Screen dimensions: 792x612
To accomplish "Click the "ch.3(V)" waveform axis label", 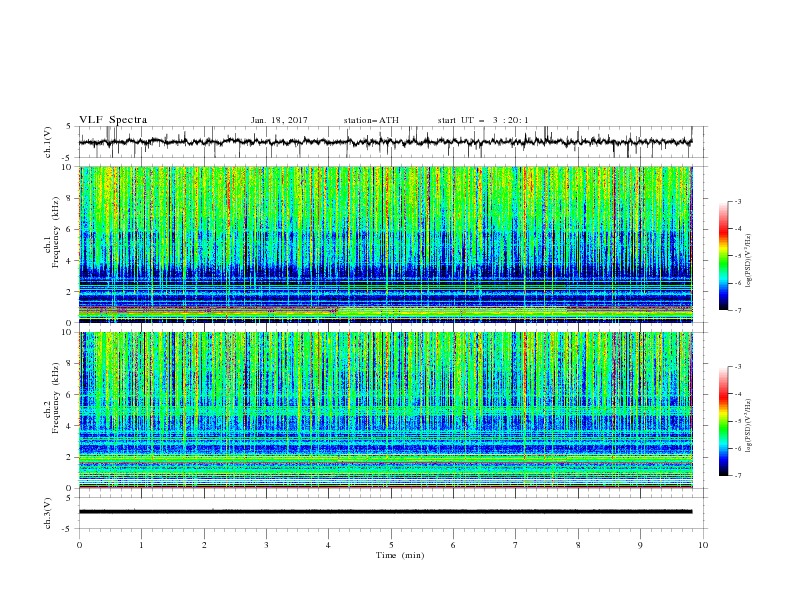I will (48, 513).
